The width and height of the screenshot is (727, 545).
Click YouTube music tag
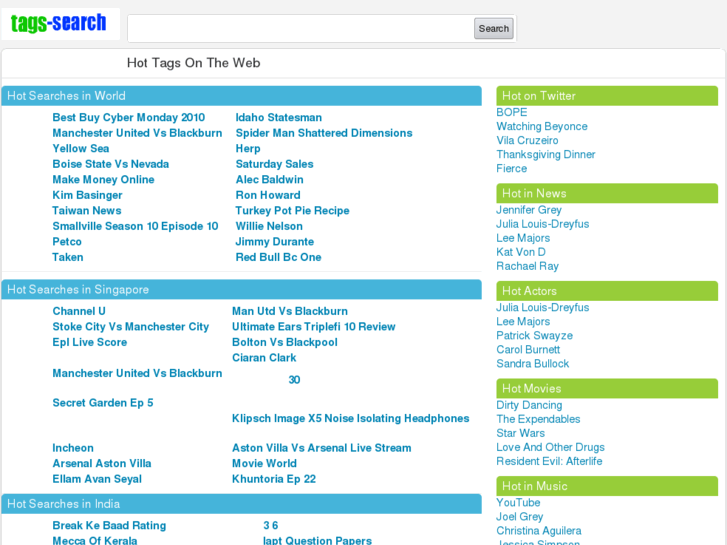518,503
